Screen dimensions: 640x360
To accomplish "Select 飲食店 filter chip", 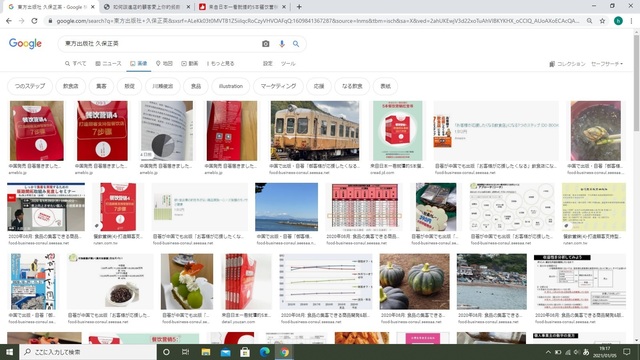I will 70,86.
